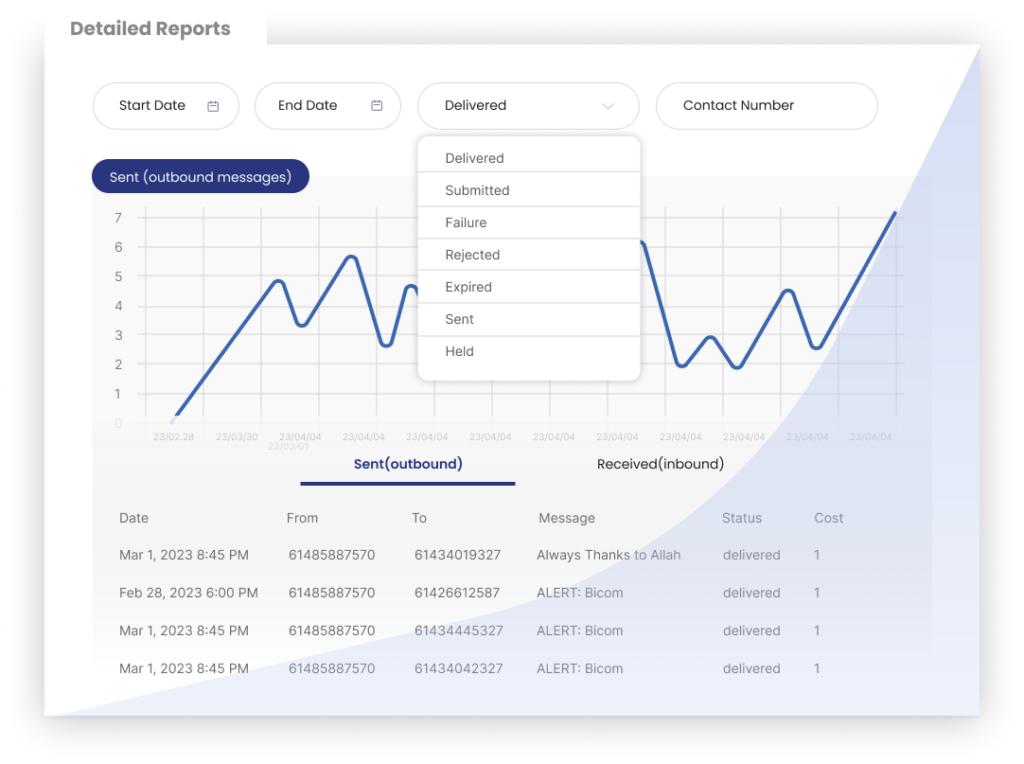Open the Start Date calendar icon
The height and width of the screenshot is (764, 1024).
tap(212, 105)
